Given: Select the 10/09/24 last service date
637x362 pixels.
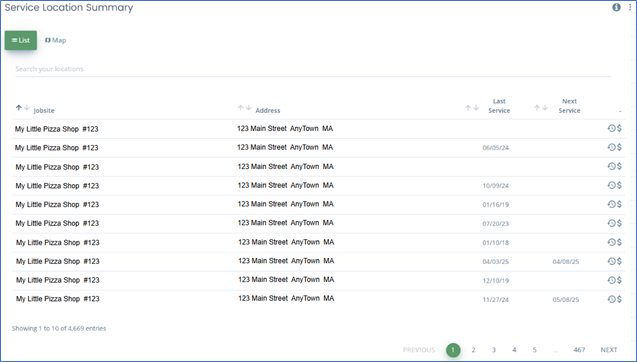Looking at the screenshot, I should pyautogui.click(x=496, y=186).
